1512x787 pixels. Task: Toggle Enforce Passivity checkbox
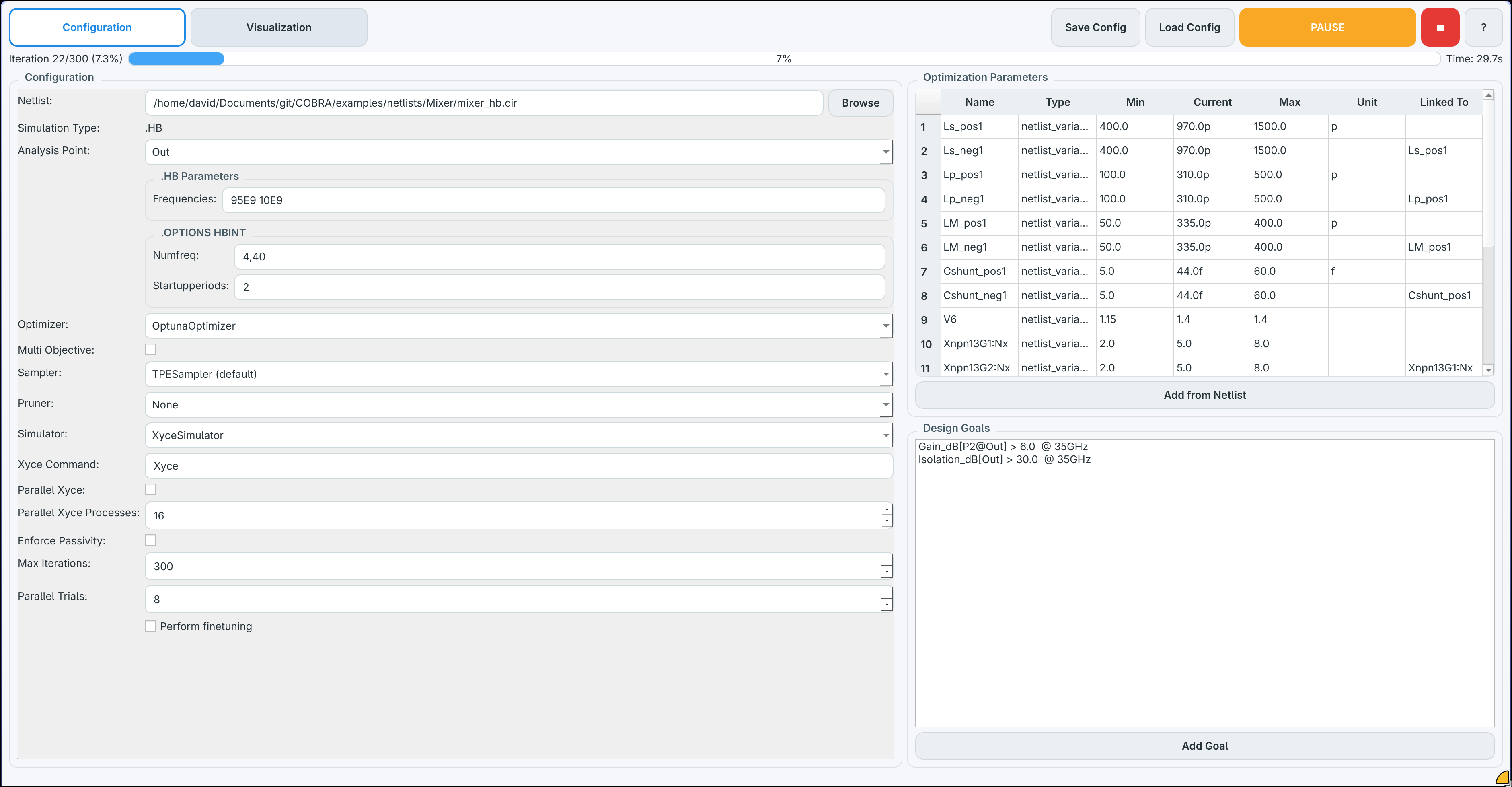pyautogui.click(x=150, y=540)
